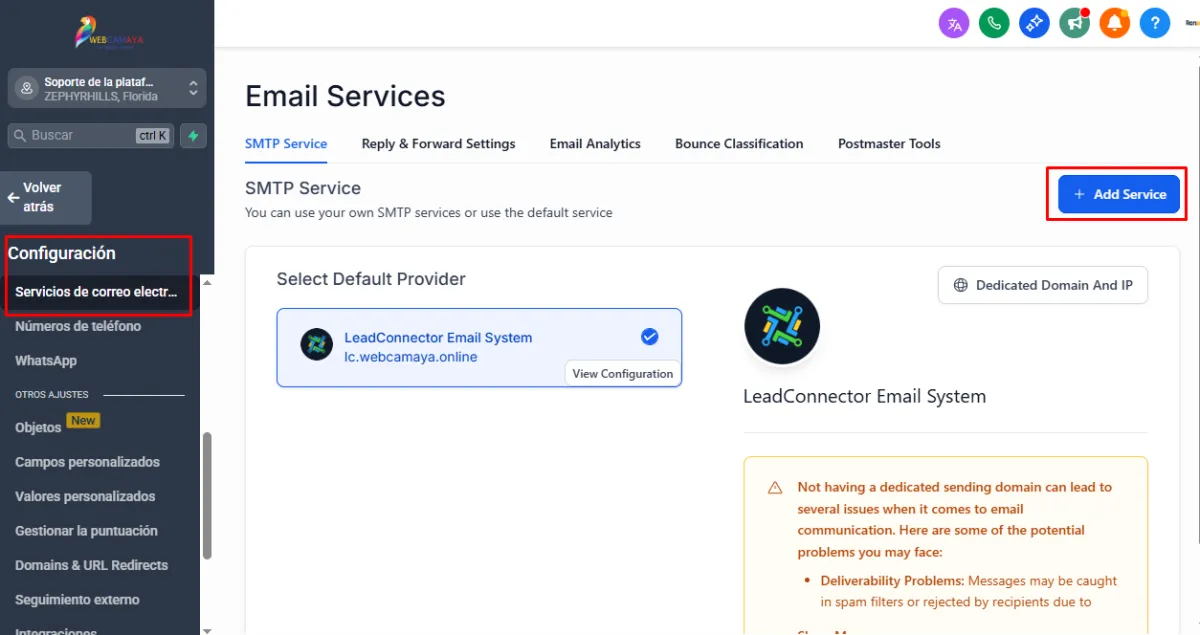Open the megaphone announcements icon
The width and height of the screenshot is (1200, 635).
[x=1075, y=23]
